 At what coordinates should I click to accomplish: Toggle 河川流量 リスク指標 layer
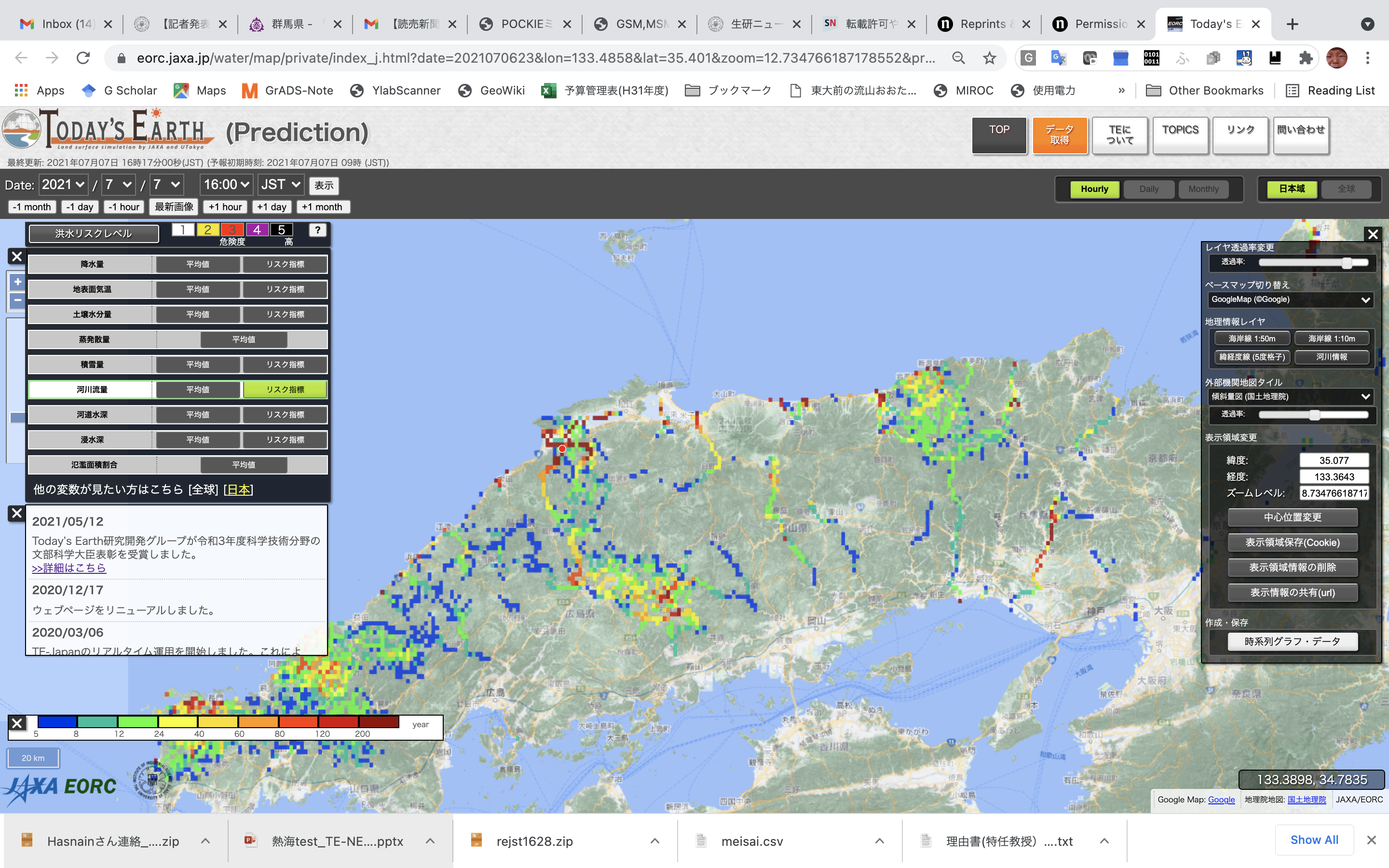tap(285, 389)
